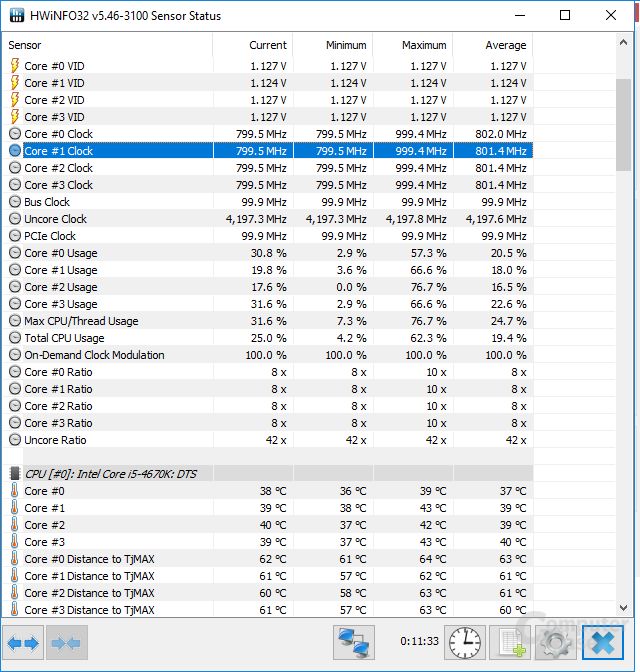Viewport: 640px width, 672px height.
Task: Click the Average column header
Action: click(x=493, y=45)
